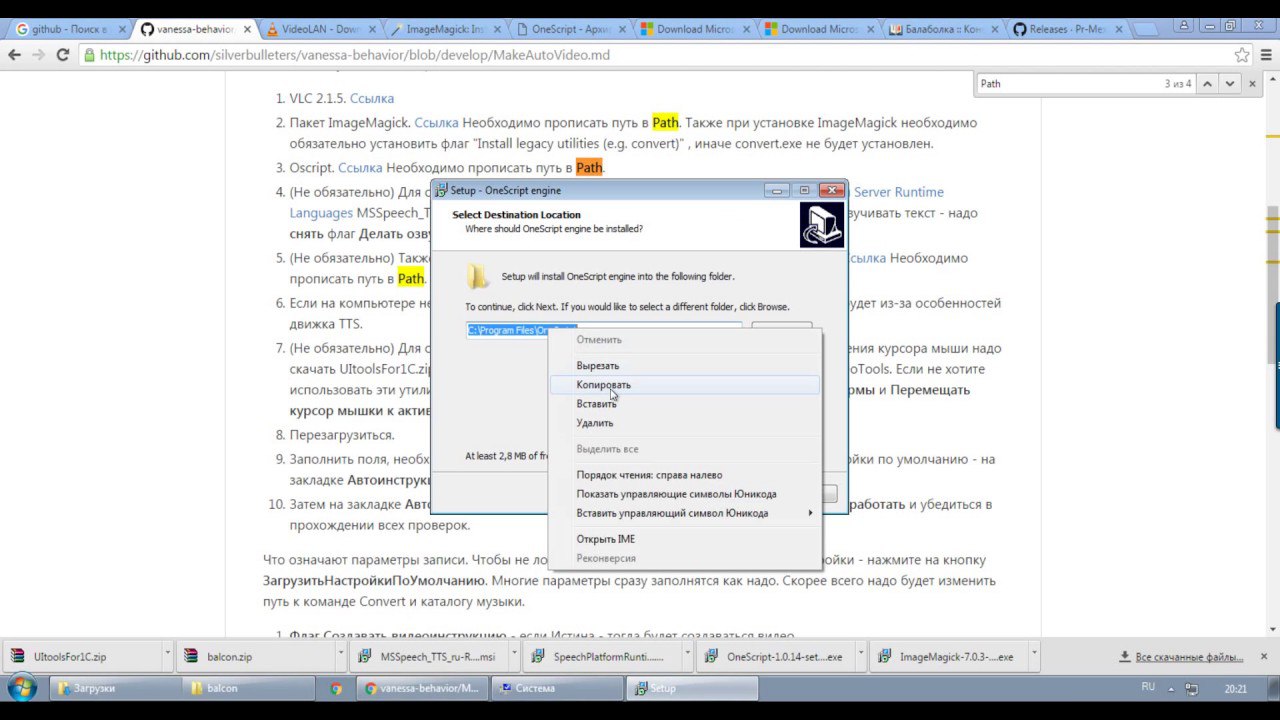Click the address bar URL

pos(355,55)
